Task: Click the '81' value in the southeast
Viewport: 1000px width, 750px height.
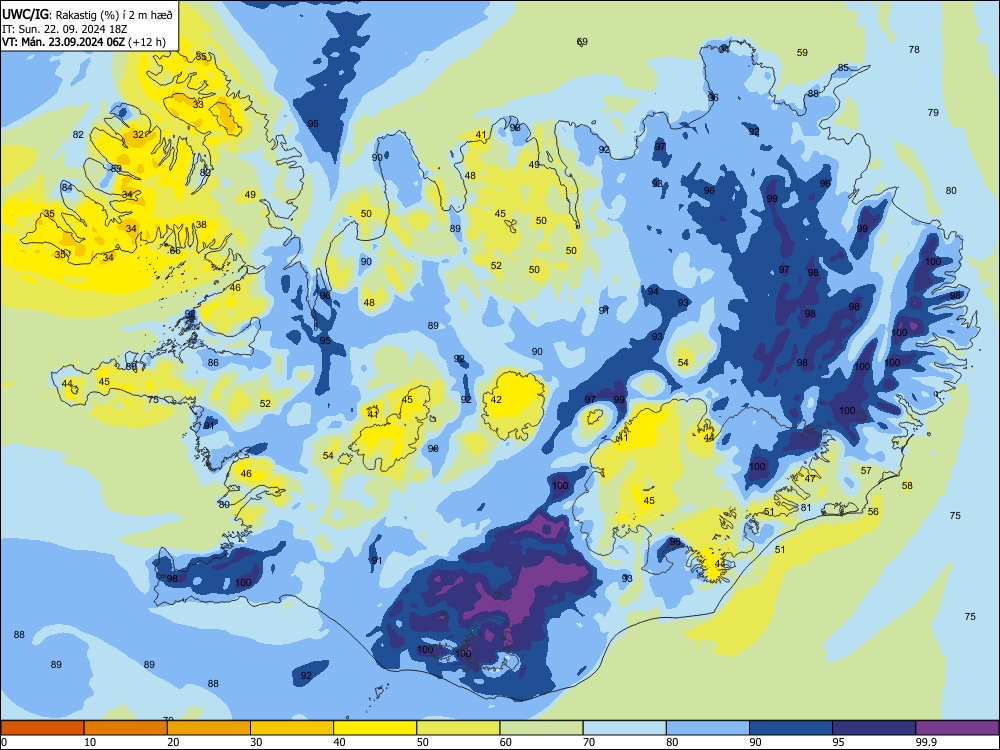Action: [806, 508]
